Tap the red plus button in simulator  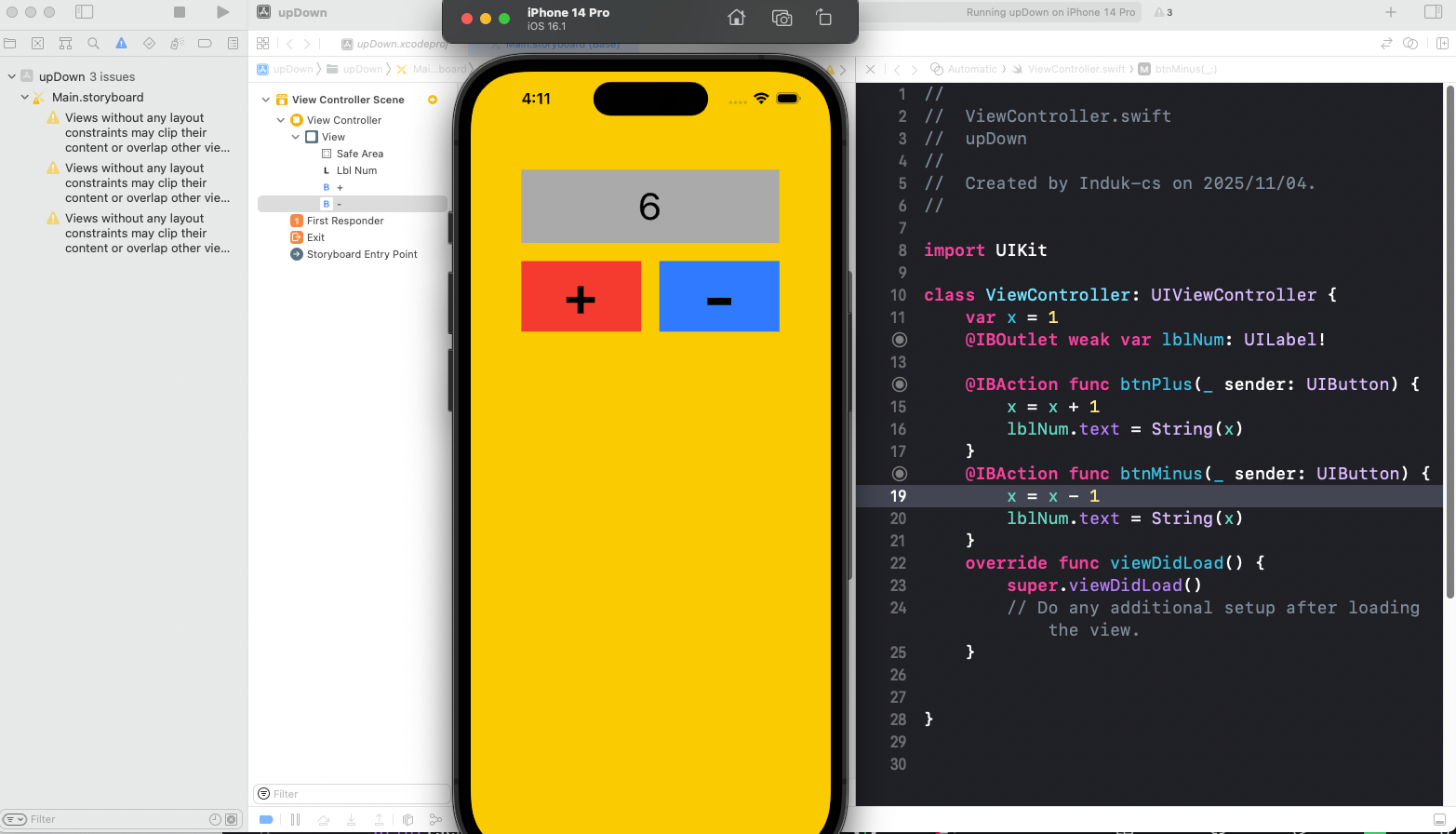tap(581, 297)
